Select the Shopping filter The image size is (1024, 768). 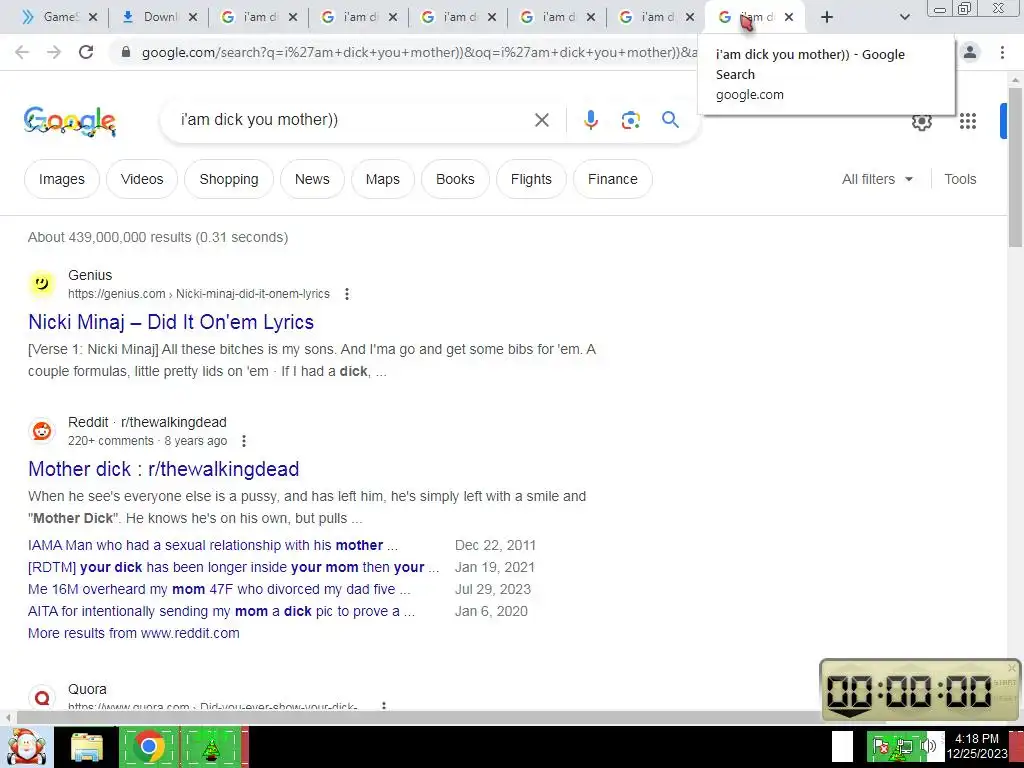(229, 179)
